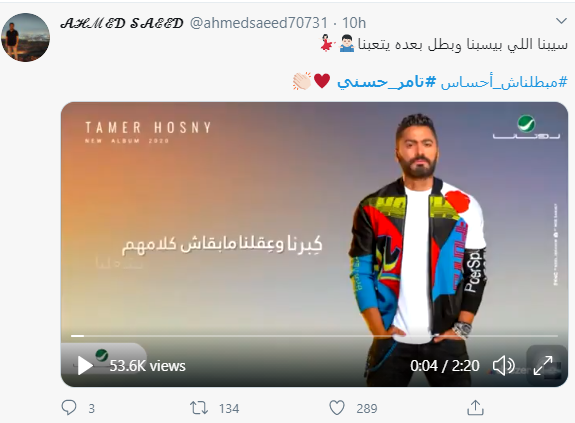Open the AHMED SAEED display name link
This screenshot has height=423, width=575.
point(122,23)
